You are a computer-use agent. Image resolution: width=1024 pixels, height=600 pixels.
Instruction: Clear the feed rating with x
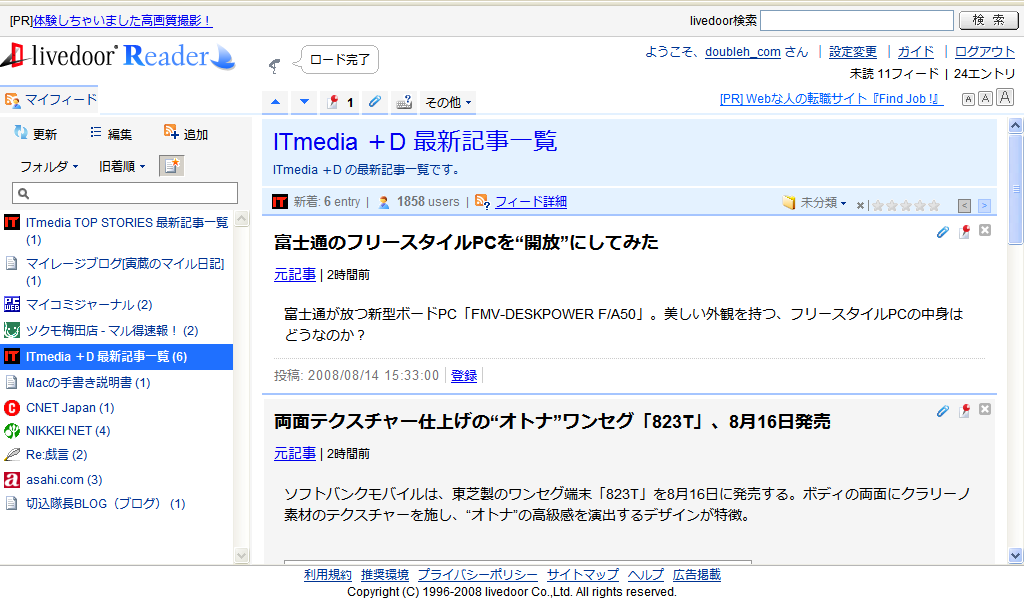click(860, 206)
